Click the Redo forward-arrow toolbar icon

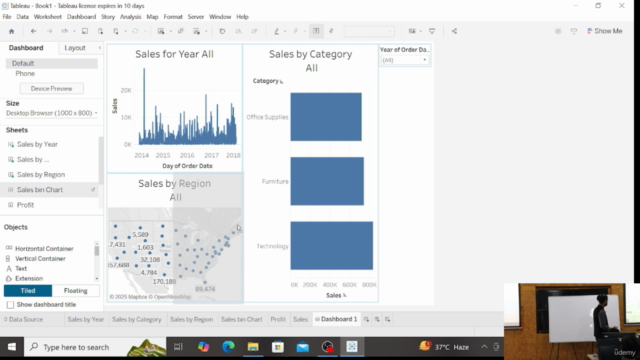click(x=49, y=31)
